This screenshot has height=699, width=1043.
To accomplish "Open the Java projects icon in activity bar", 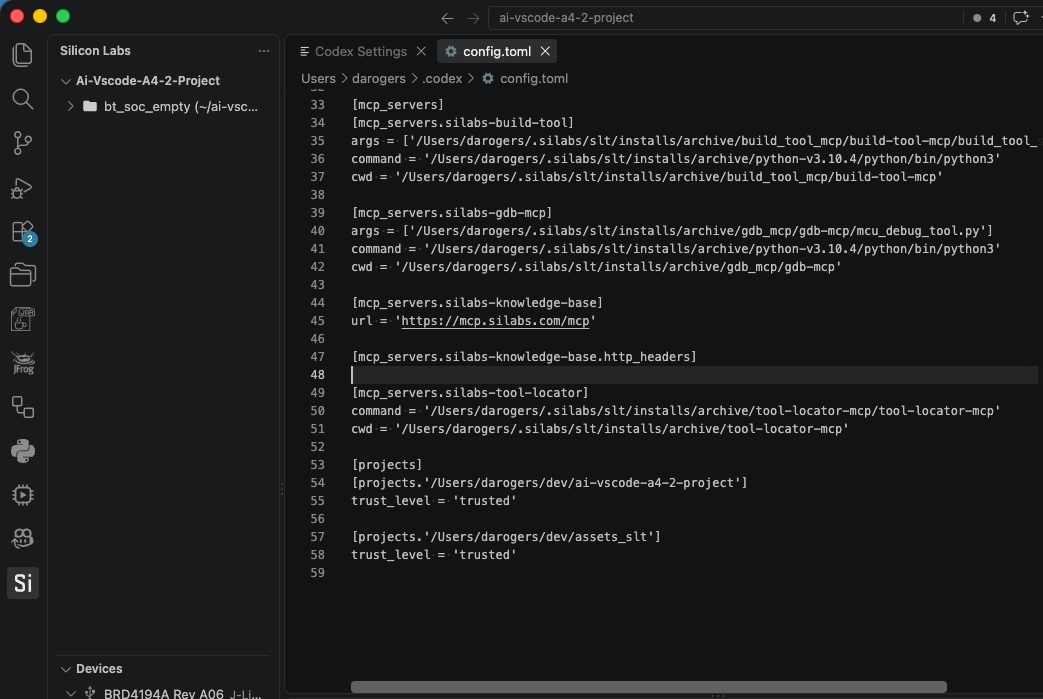I will point(23,319).
